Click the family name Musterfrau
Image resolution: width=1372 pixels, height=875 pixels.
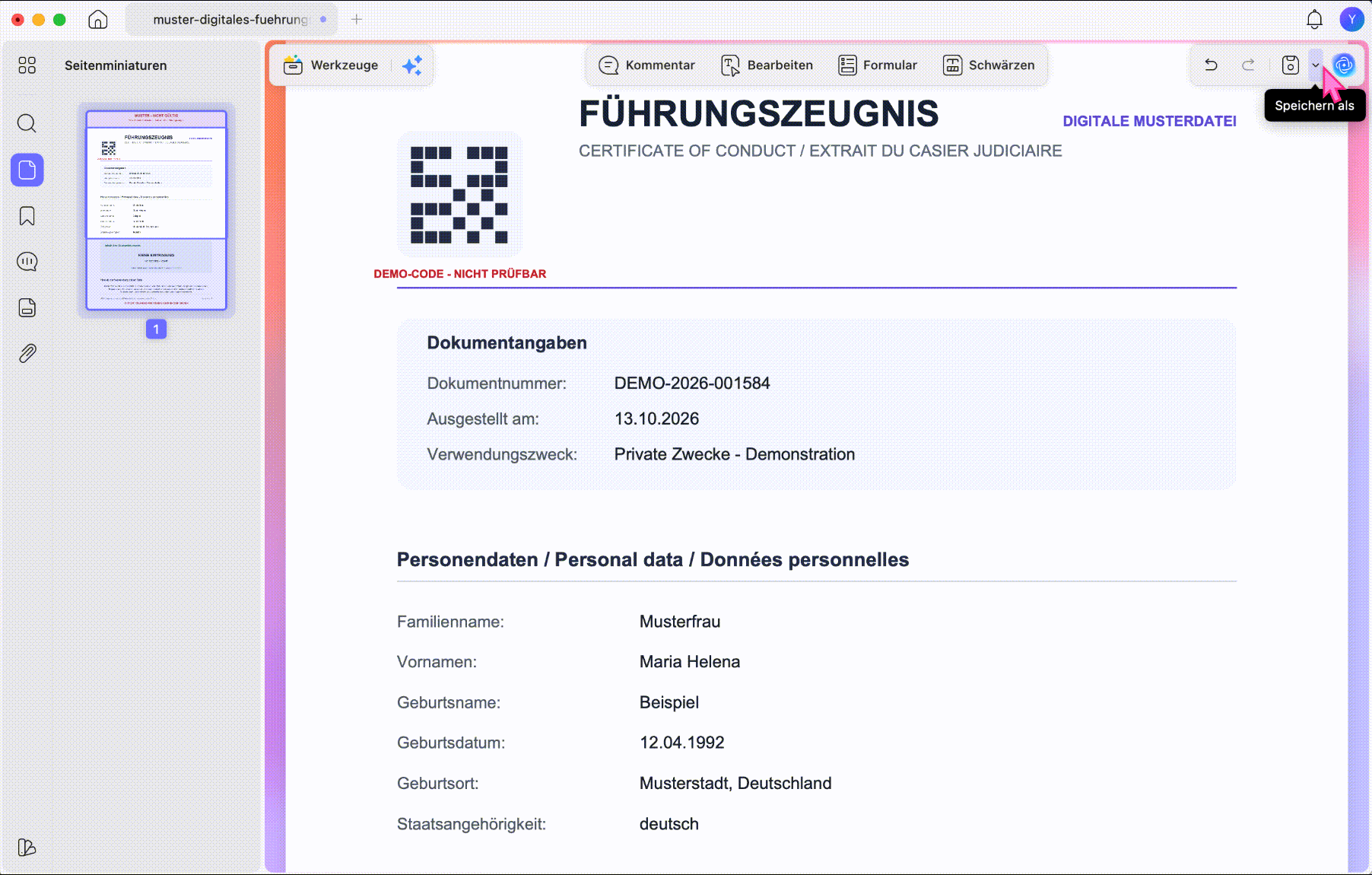tap(680, 622)
